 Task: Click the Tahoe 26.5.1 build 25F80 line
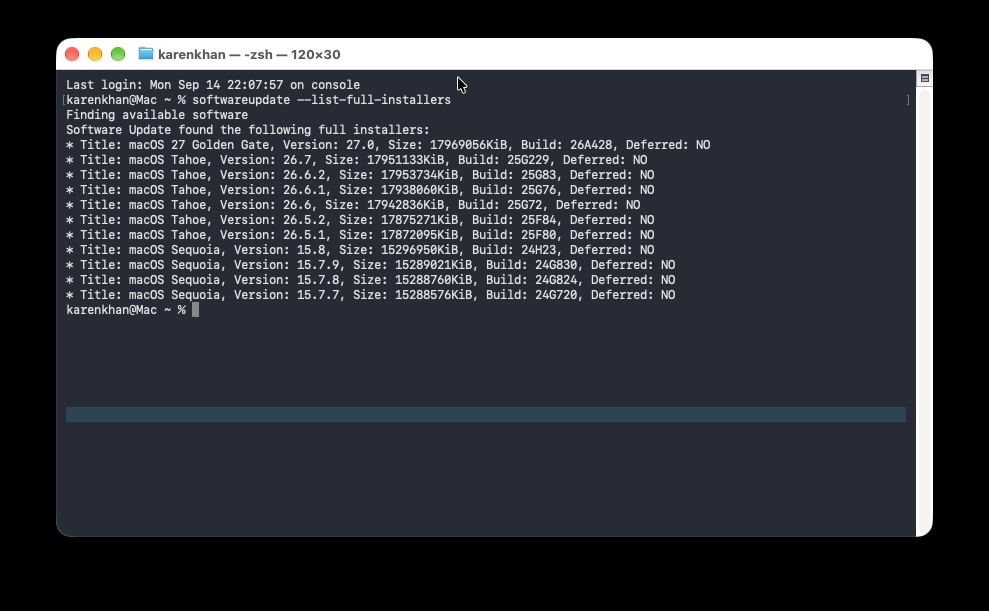[x=360, y=235]
